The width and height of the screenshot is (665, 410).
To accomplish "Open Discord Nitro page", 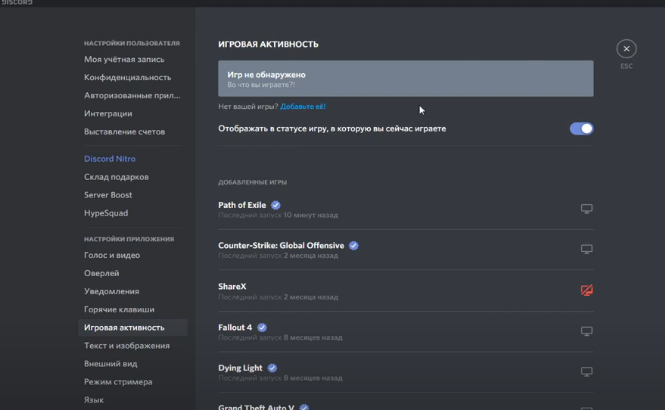I will pyautogui.click(x=110, y=159).
